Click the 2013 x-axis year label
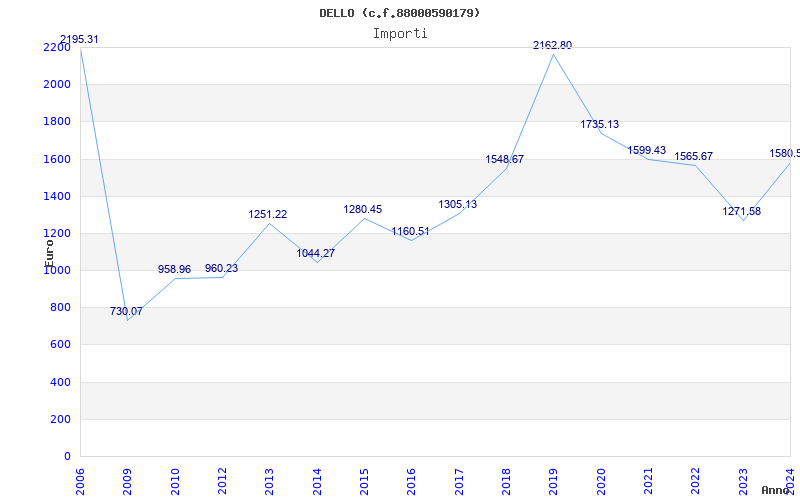 tap(270, 479)
